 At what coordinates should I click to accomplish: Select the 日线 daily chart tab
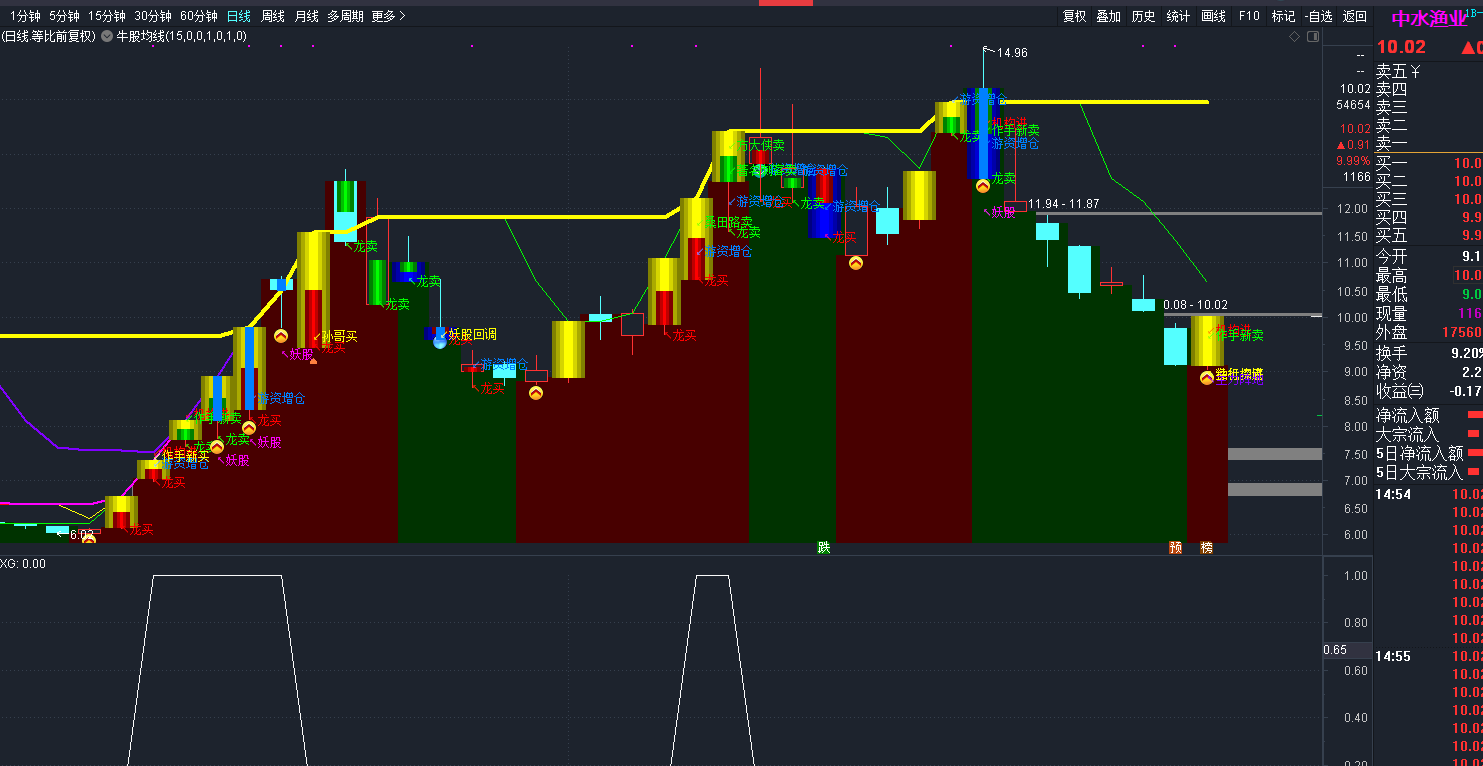coord(238,16)
